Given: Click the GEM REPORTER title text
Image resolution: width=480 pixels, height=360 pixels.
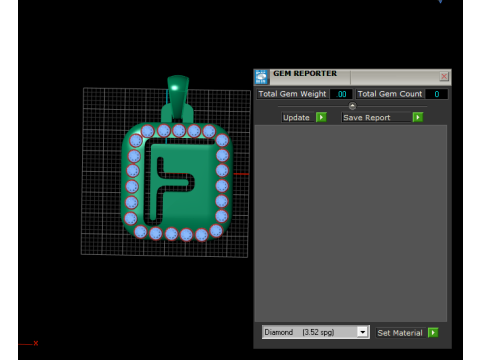Looking at the screenshot, I should click(305, 73).
